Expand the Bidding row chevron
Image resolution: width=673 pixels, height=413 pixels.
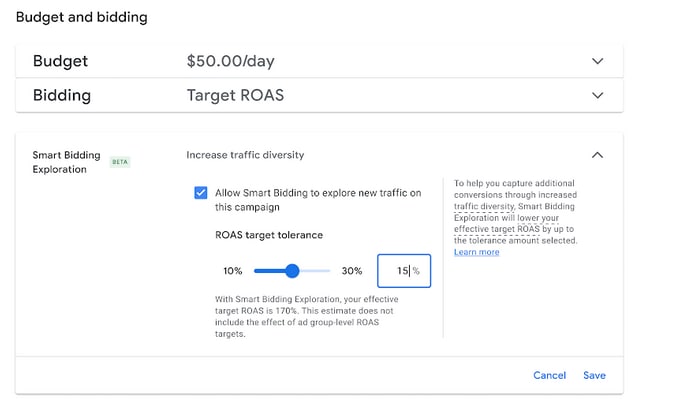[597, 95]
